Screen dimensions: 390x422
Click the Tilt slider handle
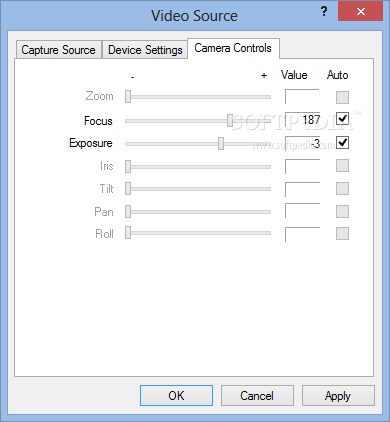point(128,189)
